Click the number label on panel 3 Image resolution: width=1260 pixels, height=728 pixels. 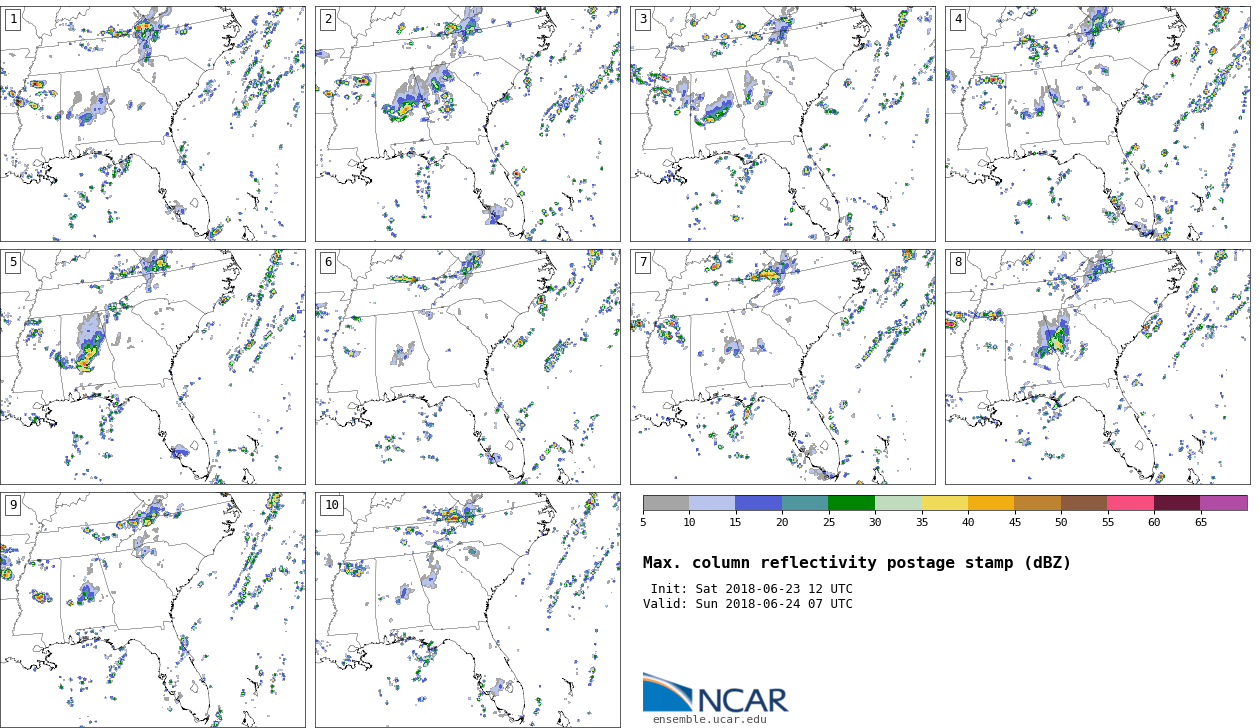[x=643, y=19]
